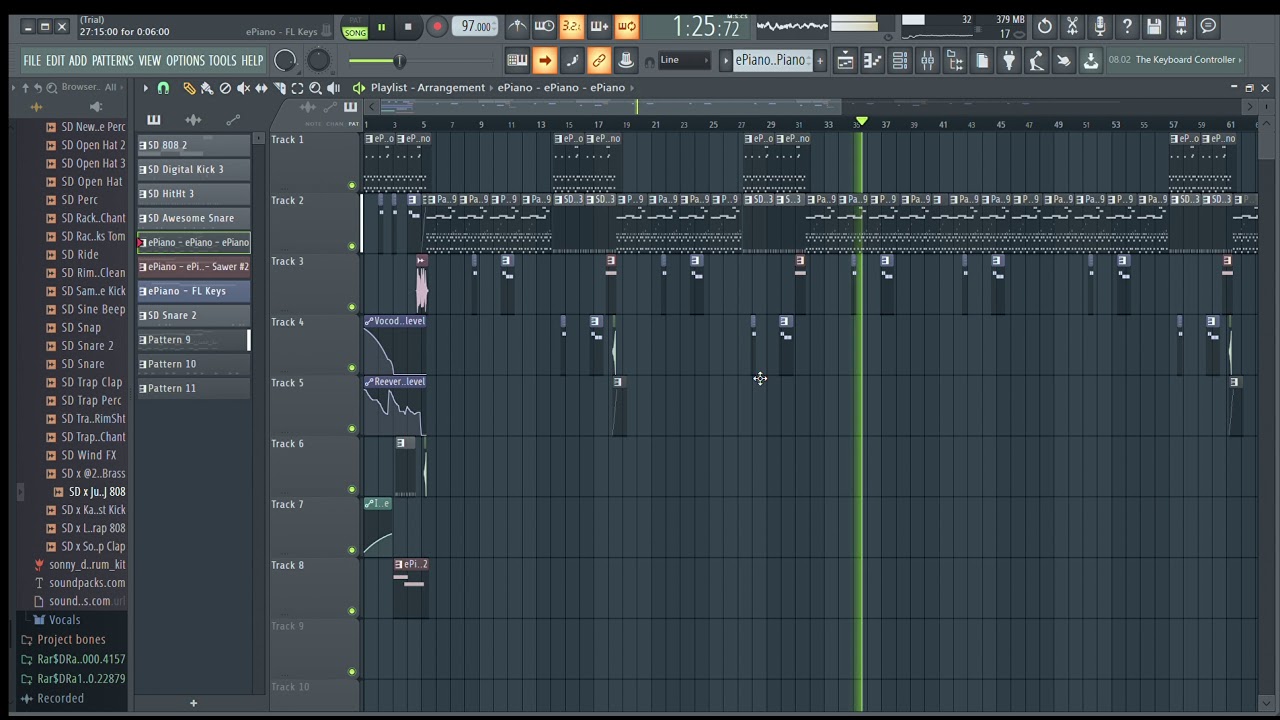Toggle wait for input before playing

pos(544,27)
